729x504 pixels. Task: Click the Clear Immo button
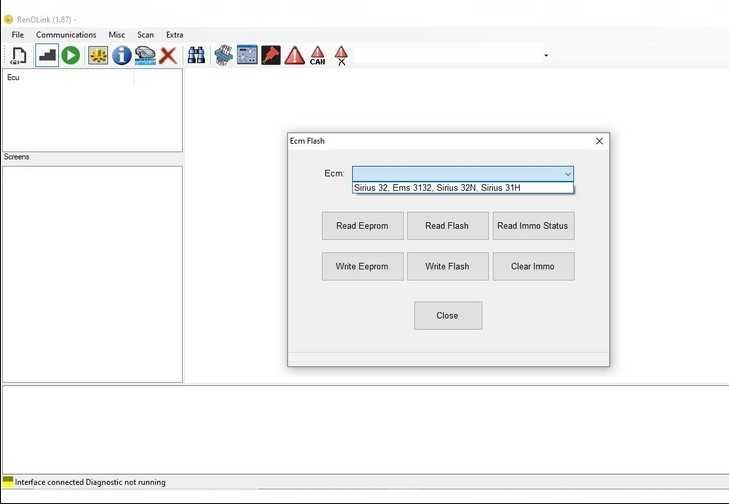click(533, 266)
